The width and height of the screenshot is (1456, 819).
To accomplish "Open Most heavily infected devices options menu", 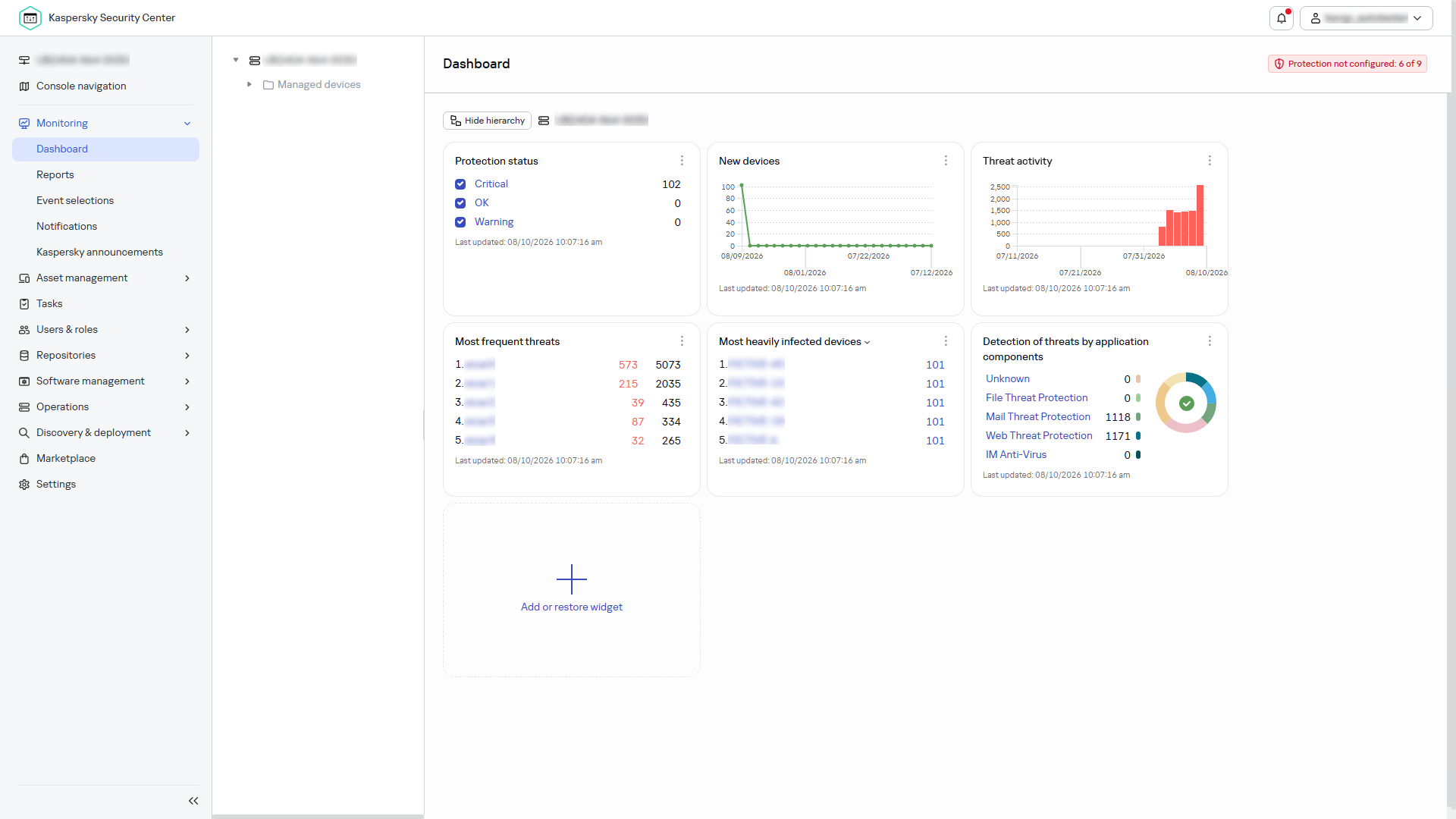I will coord(946,341).
